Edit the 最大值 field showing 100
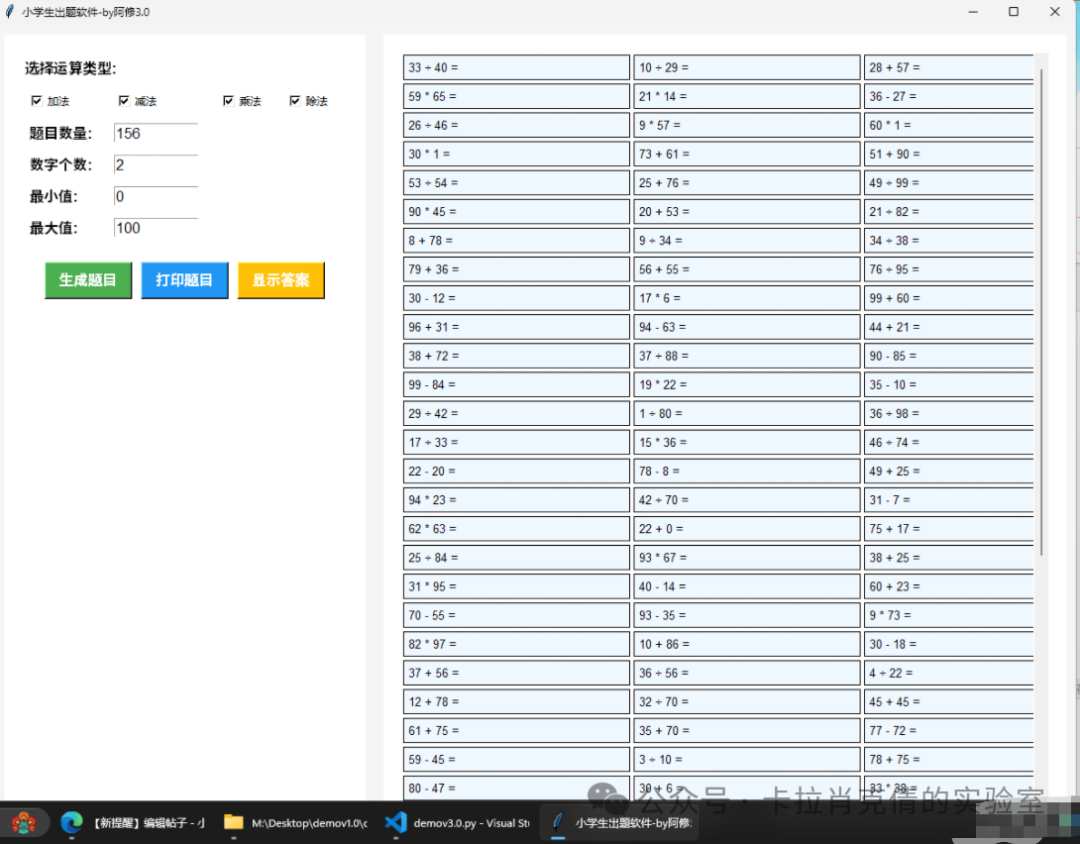1080x844 pixels. click(155, 228)
